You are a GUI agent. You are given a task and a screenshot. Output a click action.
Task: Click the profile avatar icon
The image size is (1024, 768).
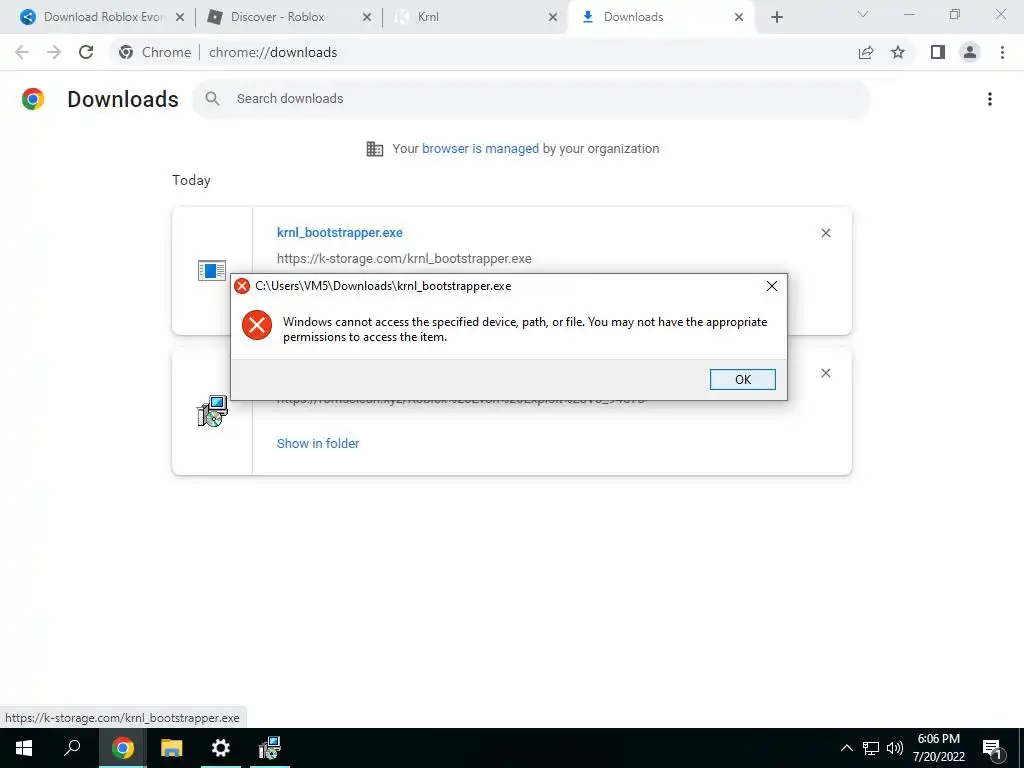(970, 52)
